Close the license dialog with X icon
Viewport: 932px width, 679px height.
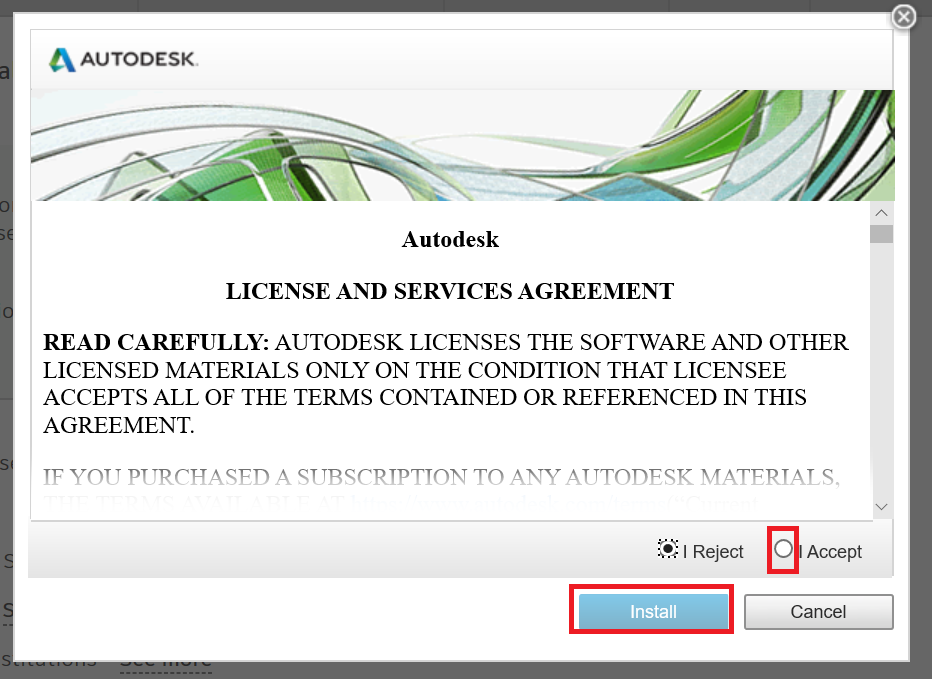pyautogui.click(x=903, y=17)
